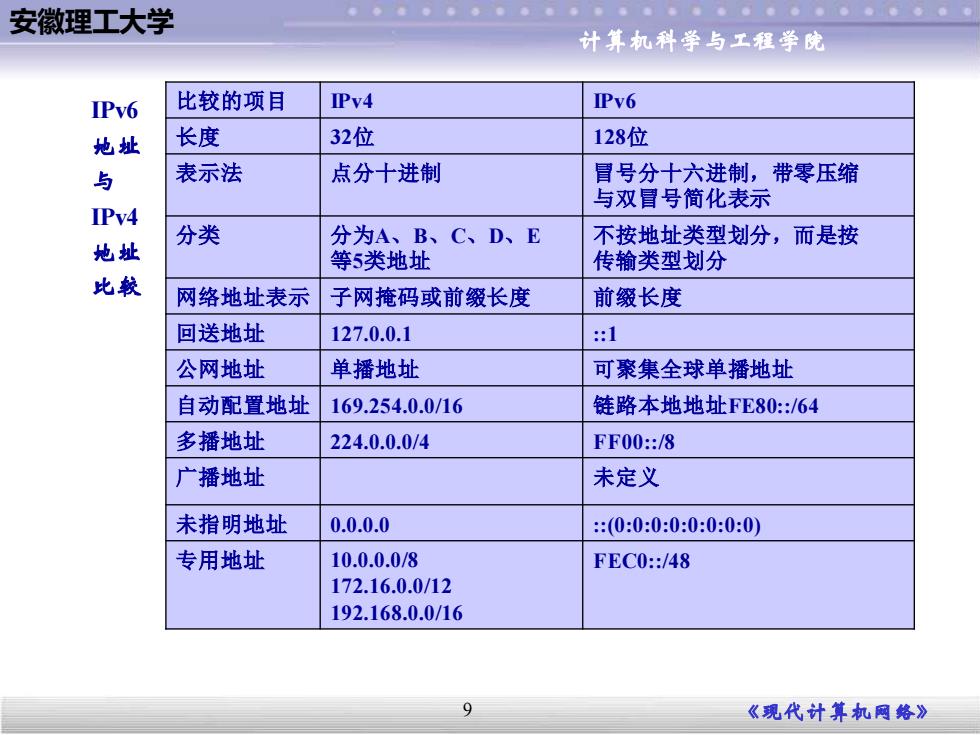Image resolution: width=980 pixels, height=735 pixels.
Task: Click the 172.16.0.0/12 address text
Action: coord(391,586)
